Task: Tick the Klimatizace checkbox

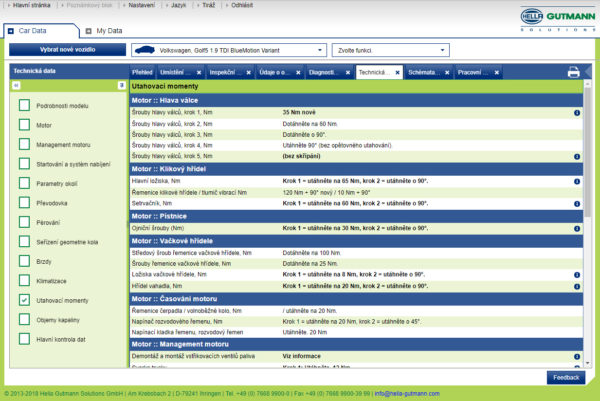Action: 24,279
